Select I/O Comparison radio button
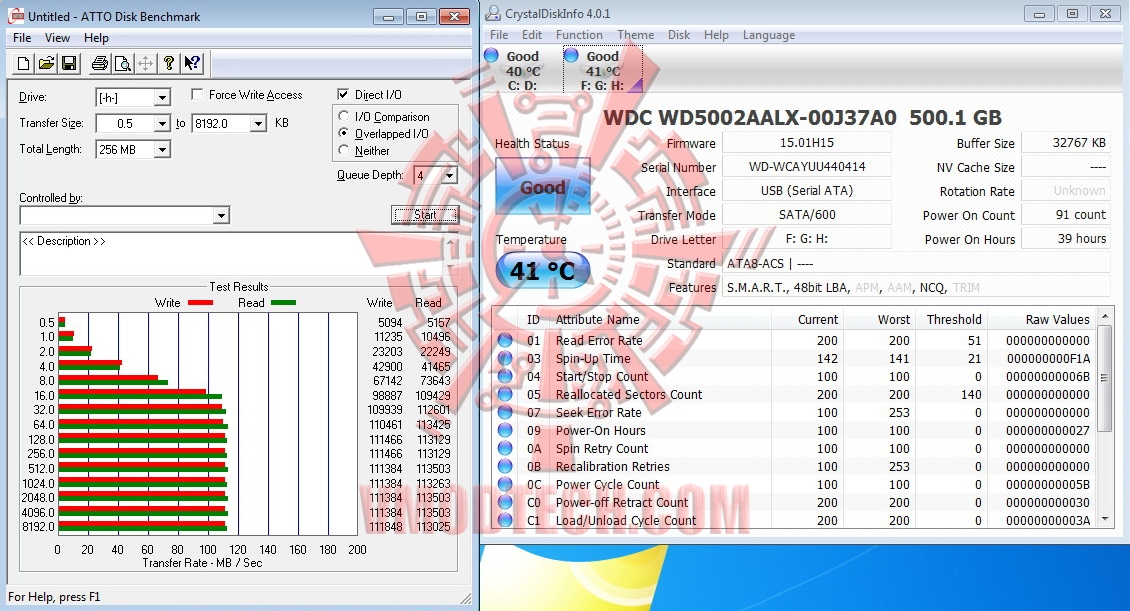Screen dimensions: 1130x611 [344, 116]
